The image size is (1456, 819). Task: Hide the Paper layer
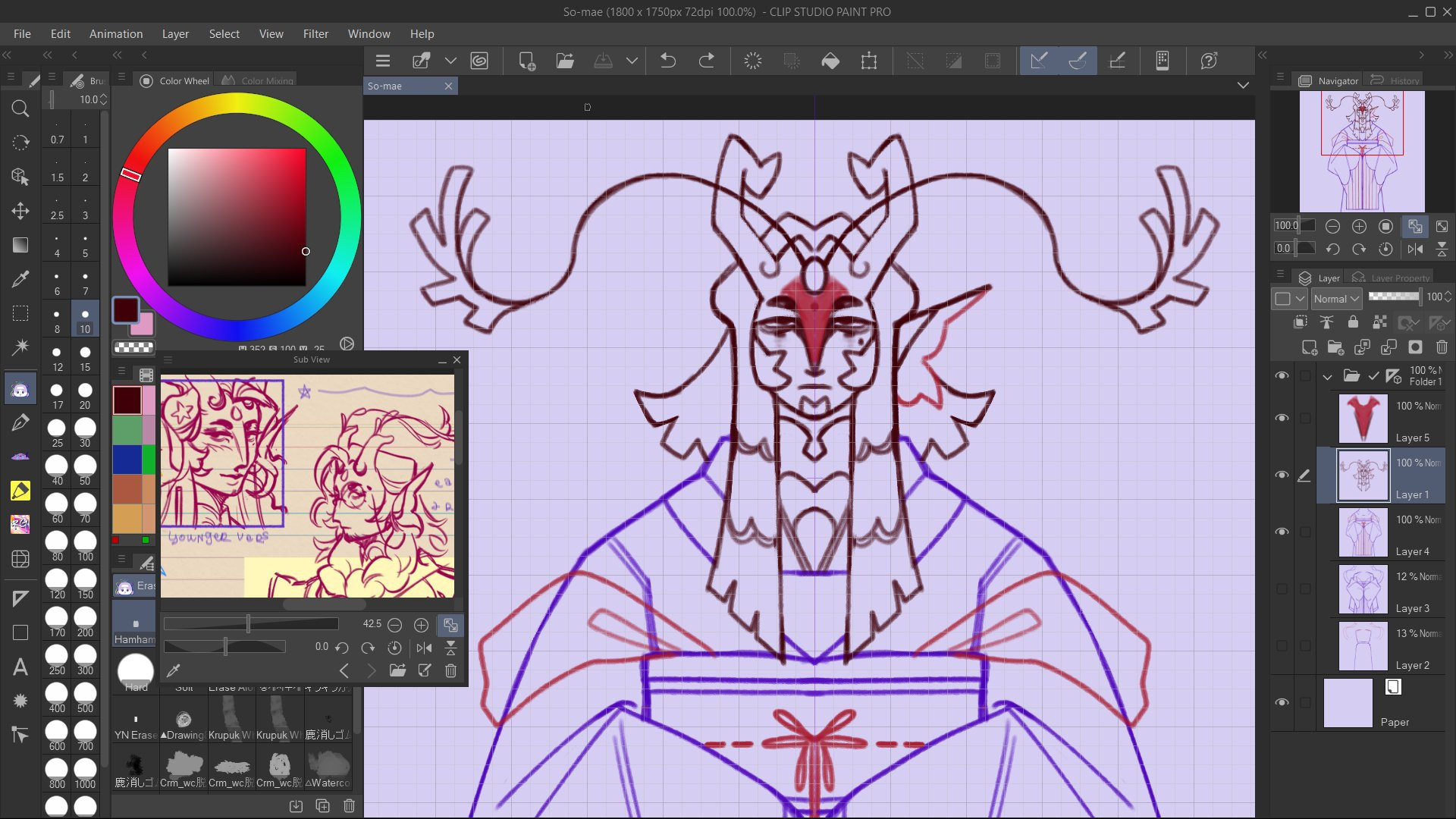click(1282, 702)
